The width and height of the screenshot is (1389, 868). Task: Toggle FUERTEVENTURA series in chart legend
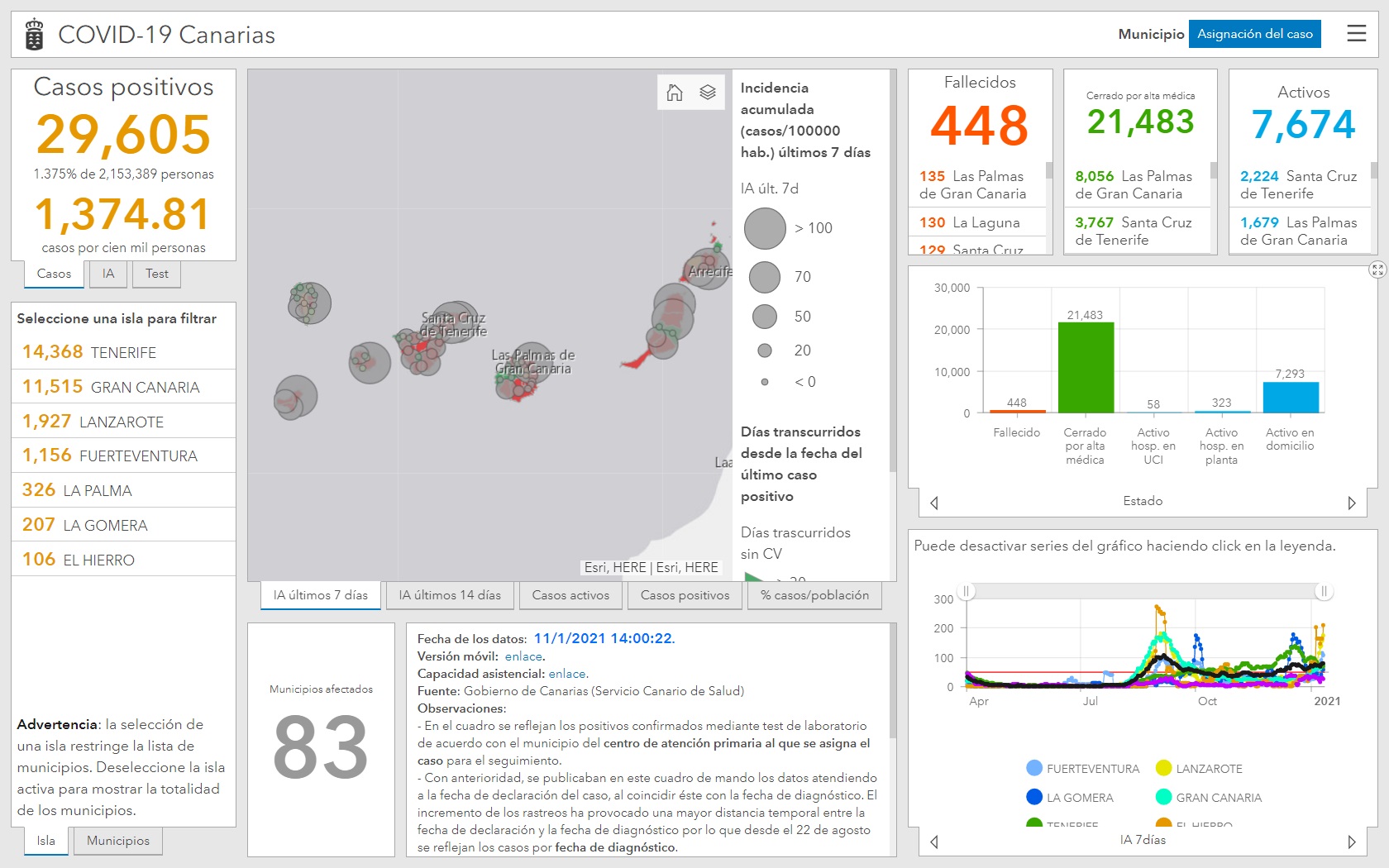(x=1083, y=769)
